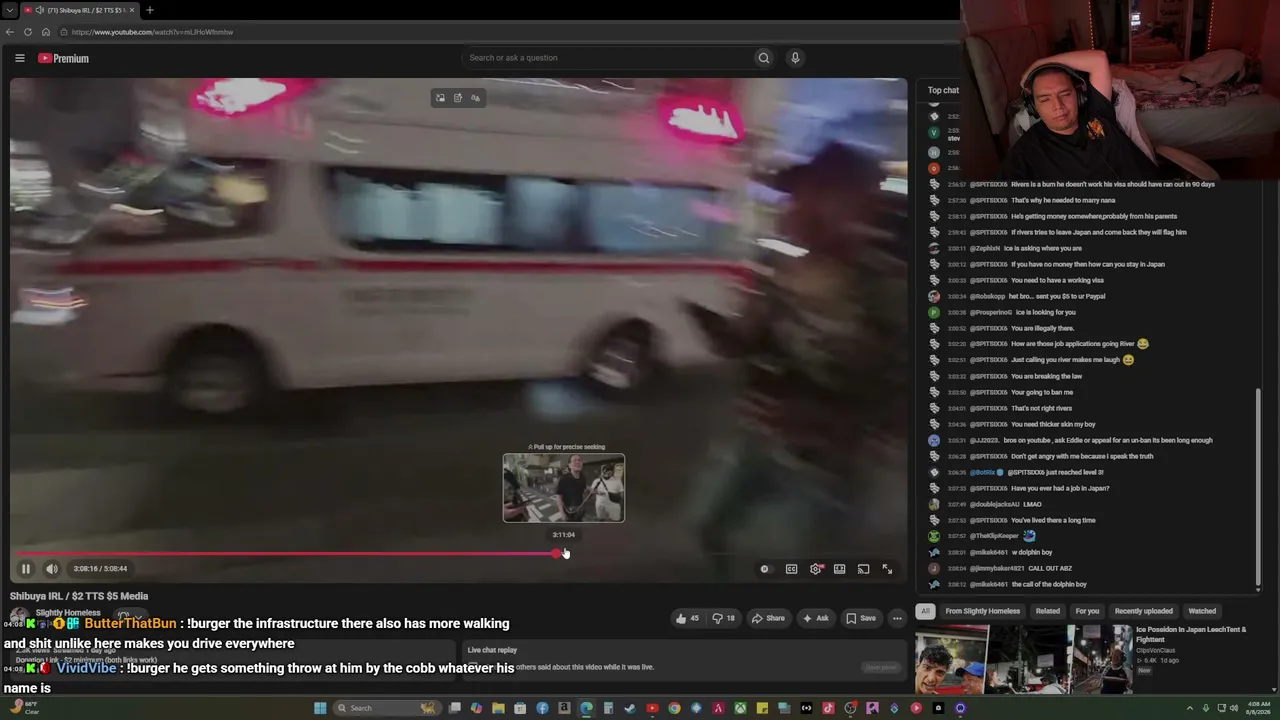This screenshot has height=720, width=1280.
Task: Go back in browser history
Action: 10,32
